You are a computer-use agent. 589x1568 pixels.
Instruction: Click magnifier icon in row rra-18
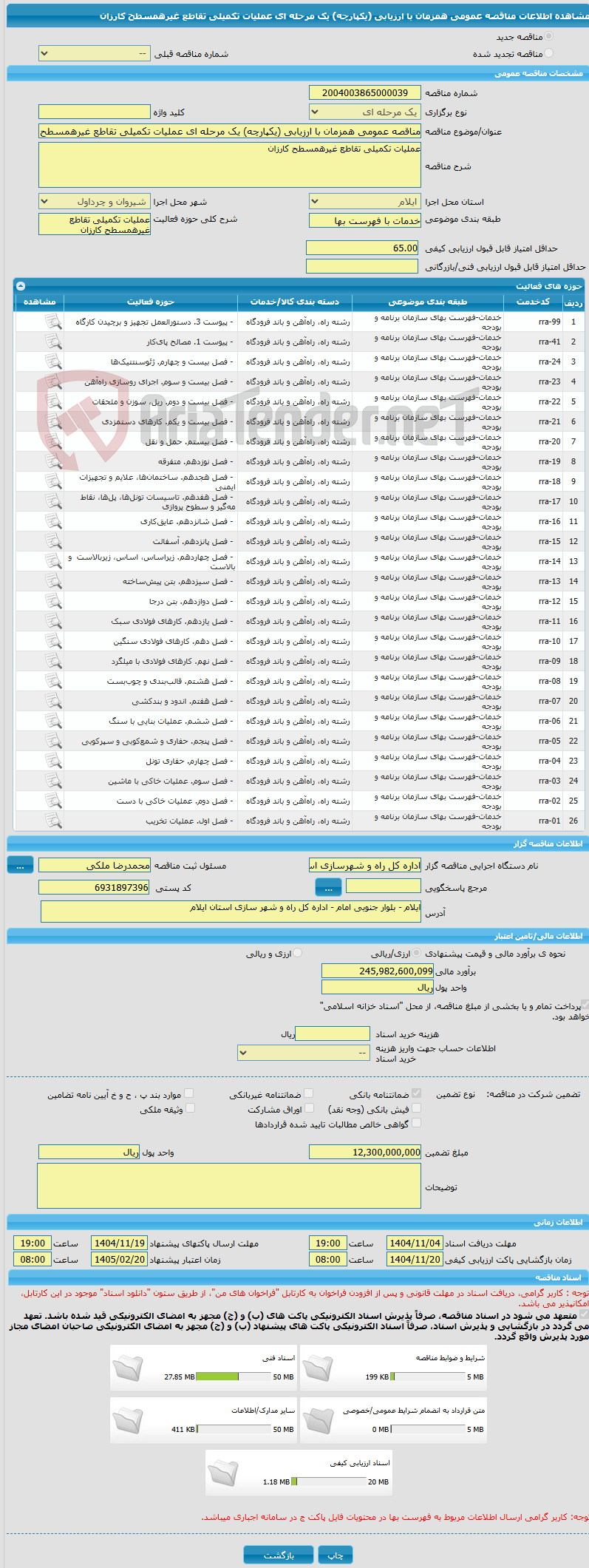click(x=53, y=481)
